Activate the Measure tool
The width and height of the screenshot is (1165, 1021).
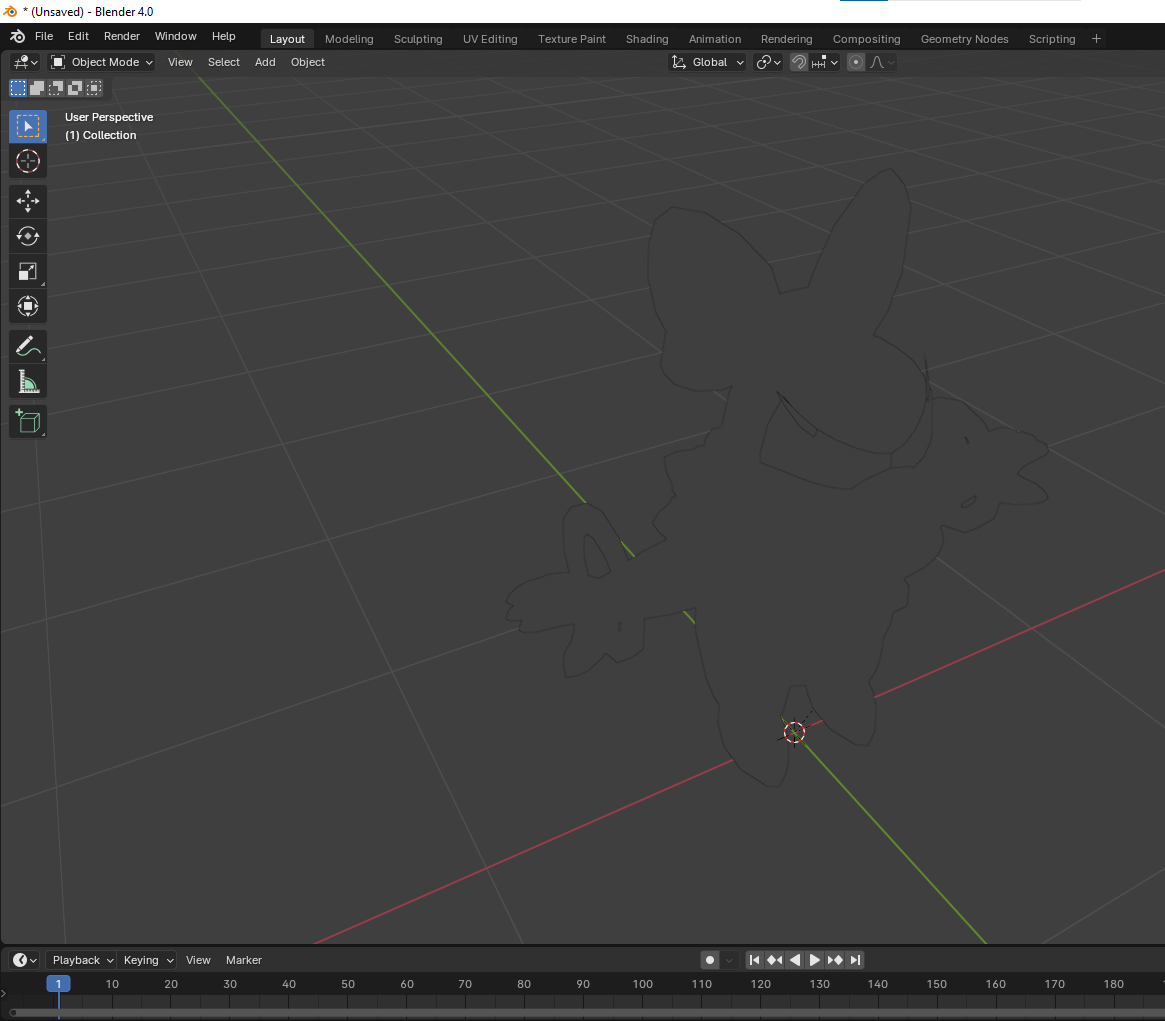[x=28, y=382]
